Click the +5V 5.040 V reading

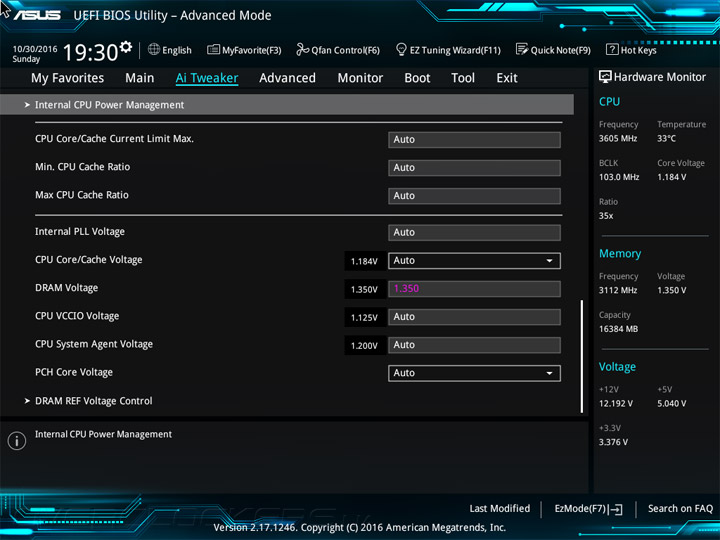[x=672, y=403]
